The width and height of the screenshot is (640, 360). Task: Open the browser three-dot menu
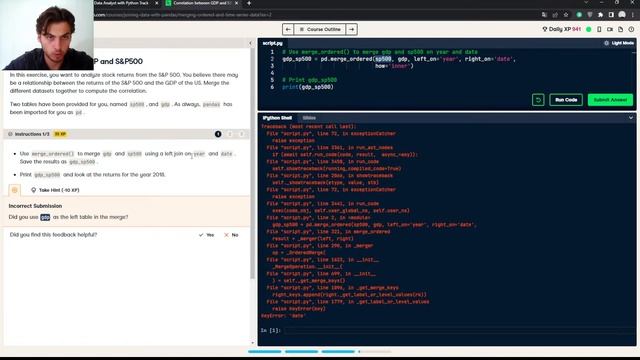point(633,15)
